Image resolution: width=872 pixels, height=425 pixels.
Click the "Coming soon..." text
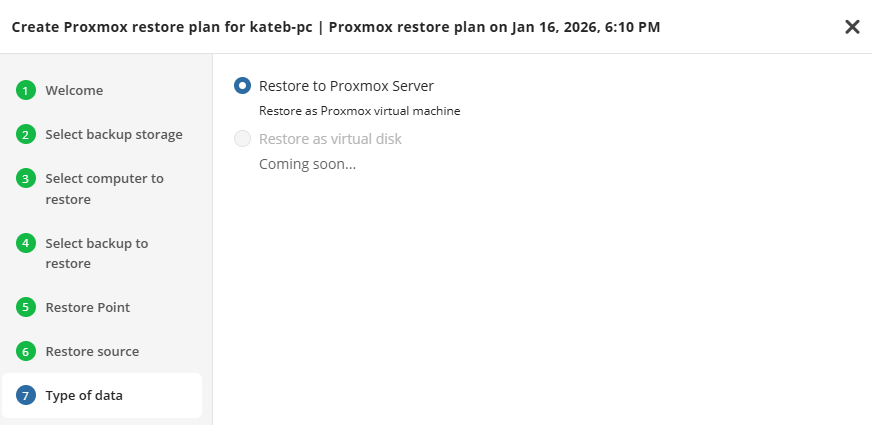(307, 164)
